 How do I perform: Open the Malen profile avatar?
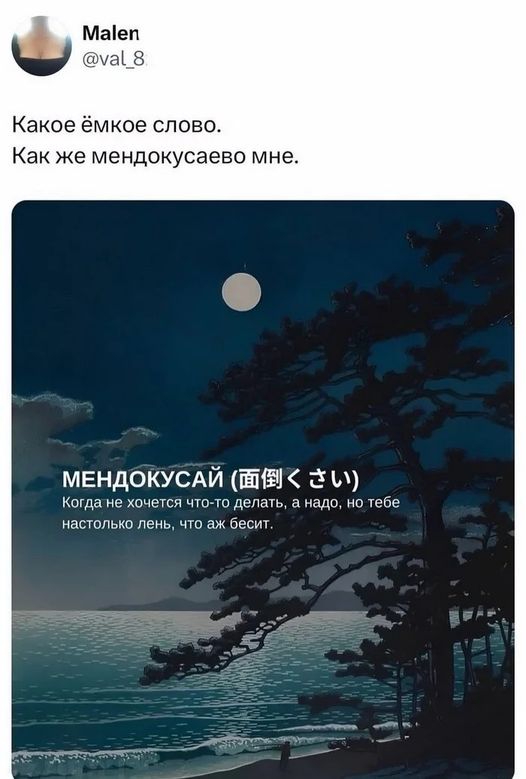tap(42, 46)
